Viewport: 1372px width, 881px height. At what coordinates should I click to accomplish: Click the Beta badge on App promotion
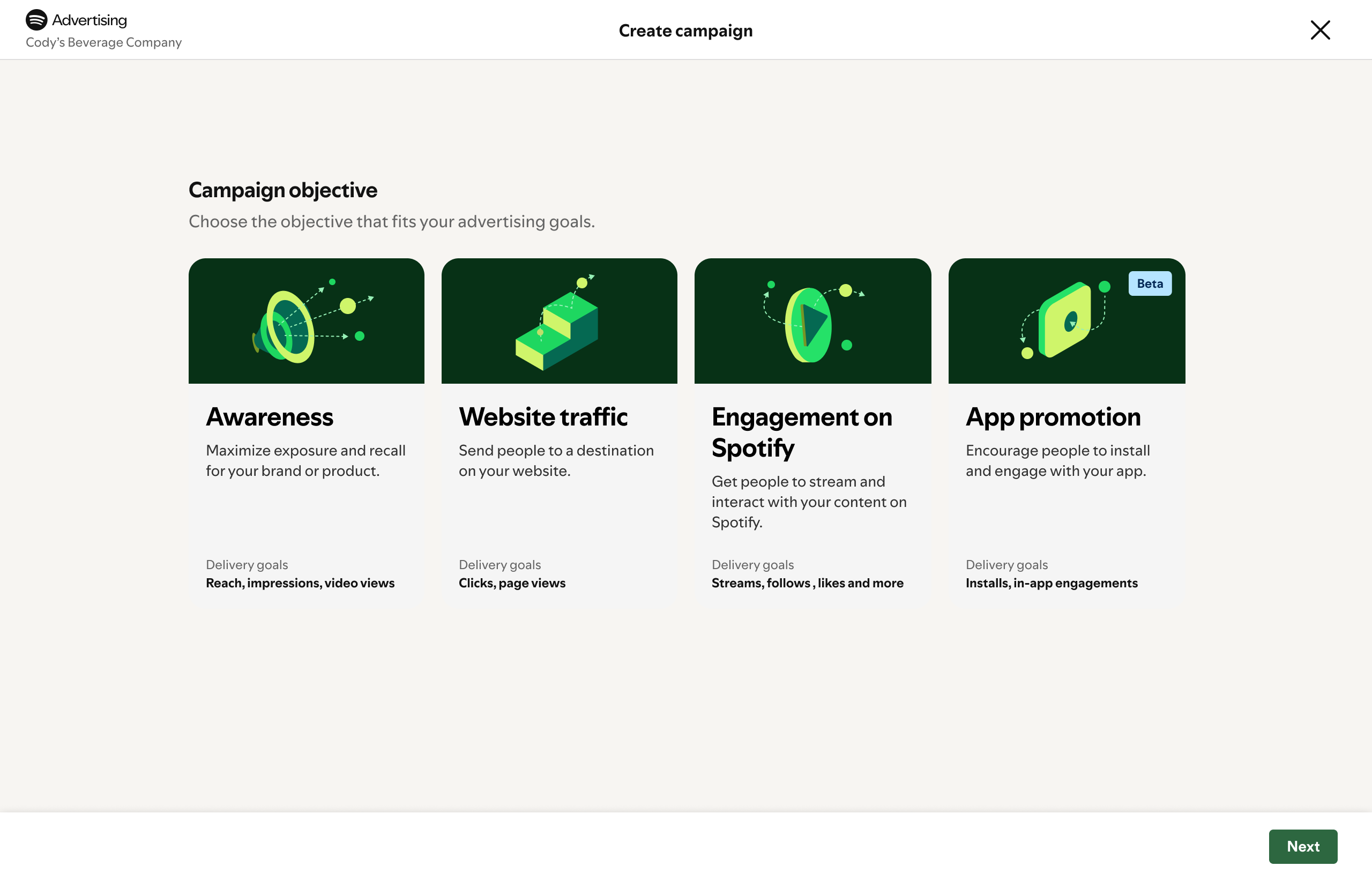point(1150,283)
